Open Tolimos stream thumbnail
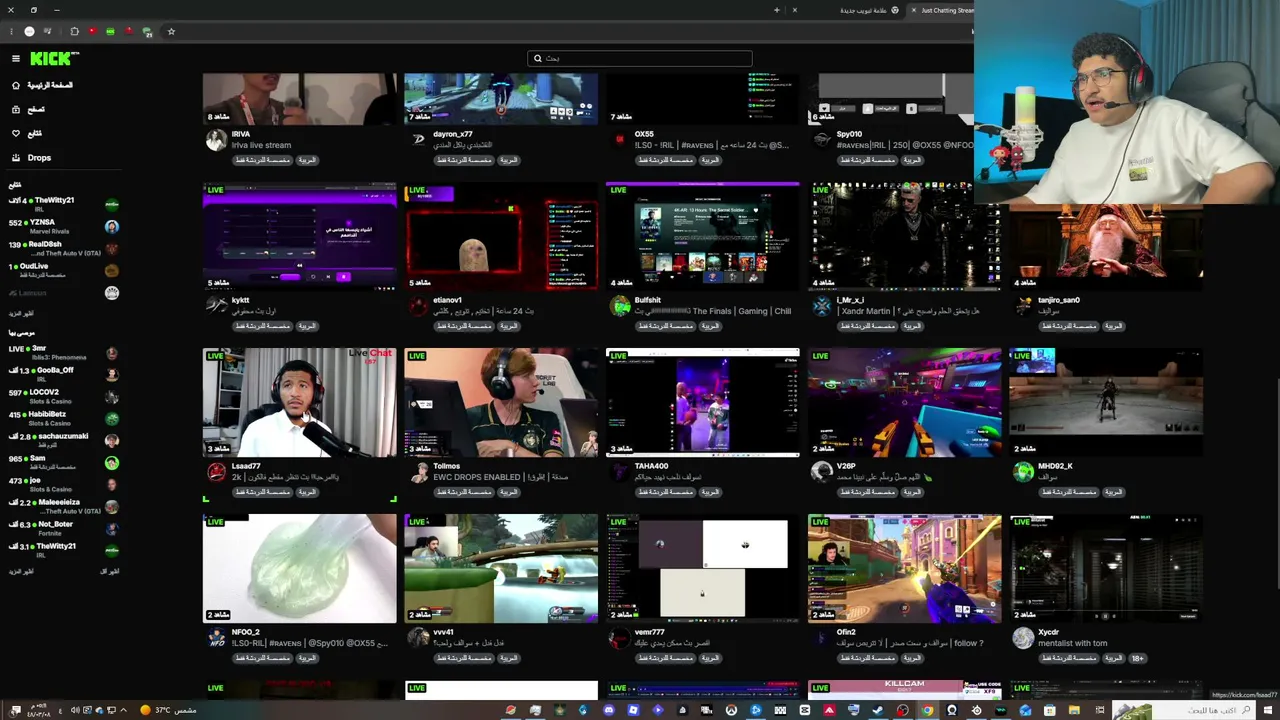This screenshot has height=720, width=1280. [501, 402]
